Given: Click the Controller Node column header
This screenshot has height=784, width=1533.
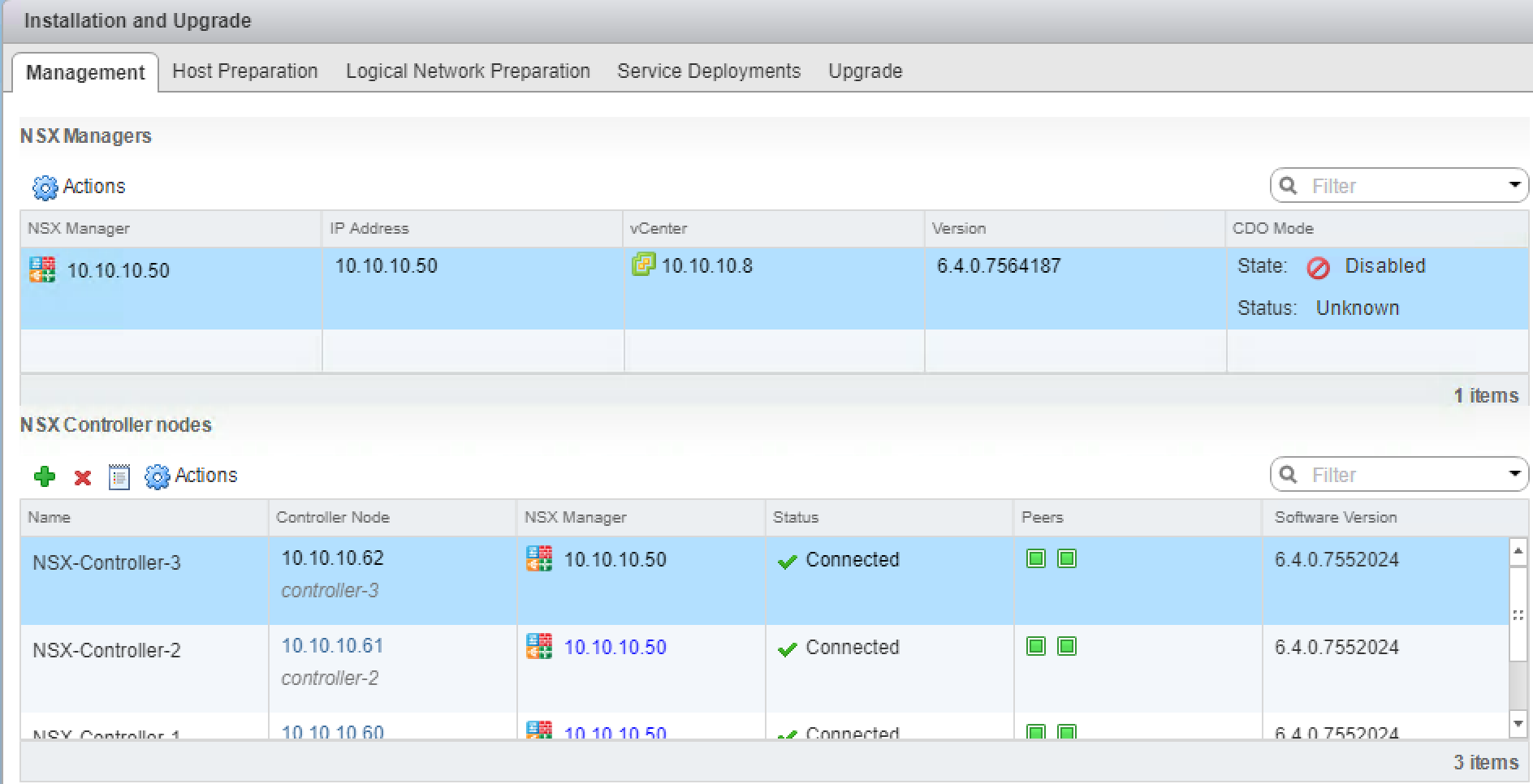Looking at the screenshot, I should pos(392,518).
